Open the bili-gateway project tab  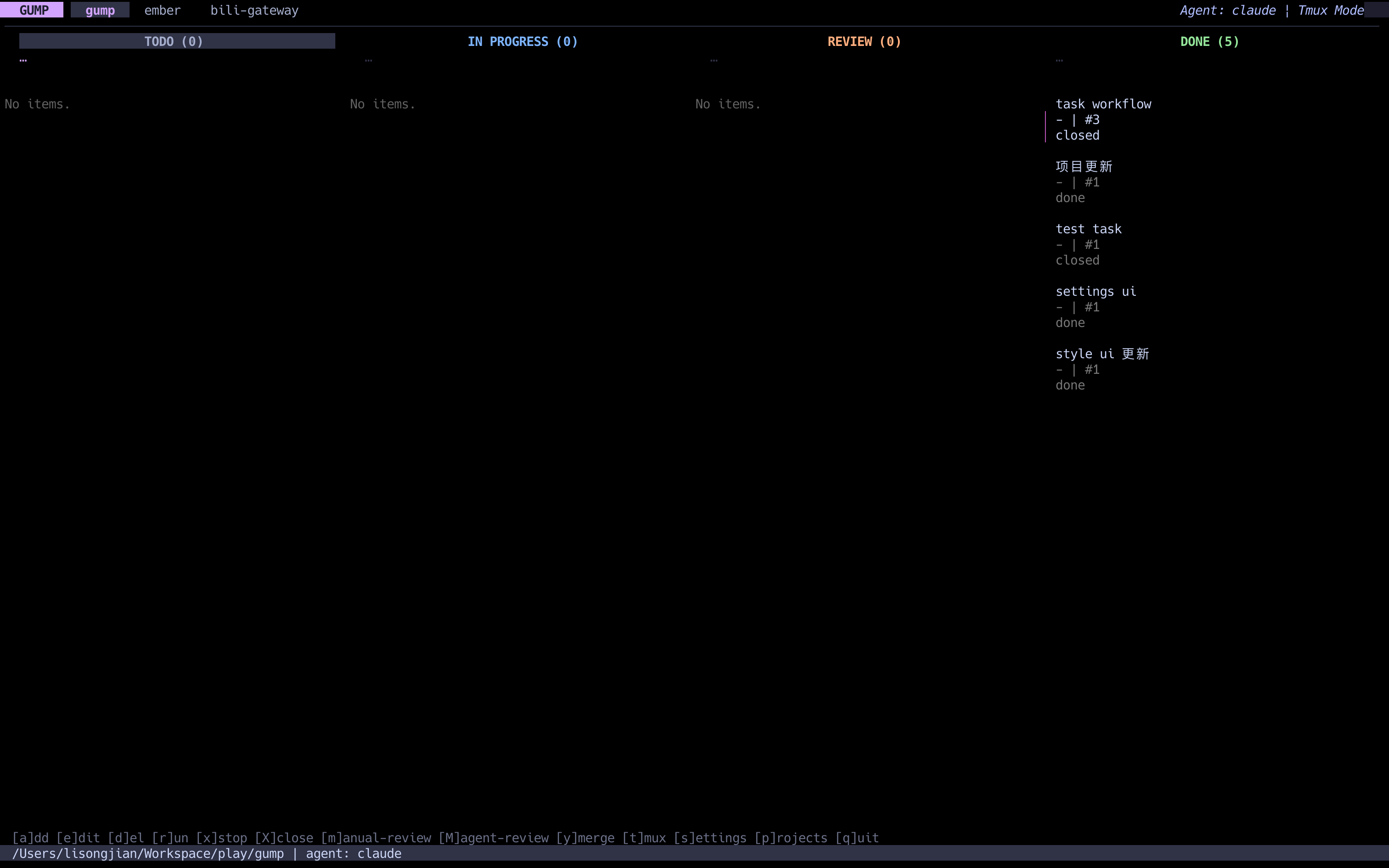point(254,10)
